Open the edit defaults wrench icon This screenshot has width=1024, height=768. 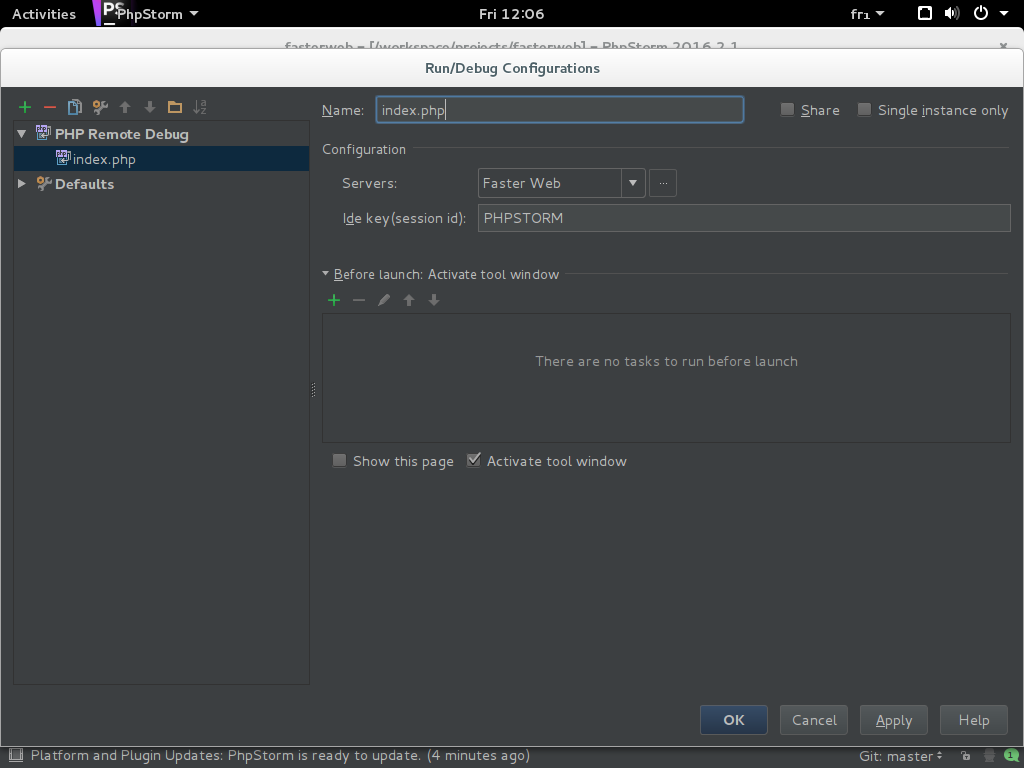pyautogui.click(x=100, y=107)
